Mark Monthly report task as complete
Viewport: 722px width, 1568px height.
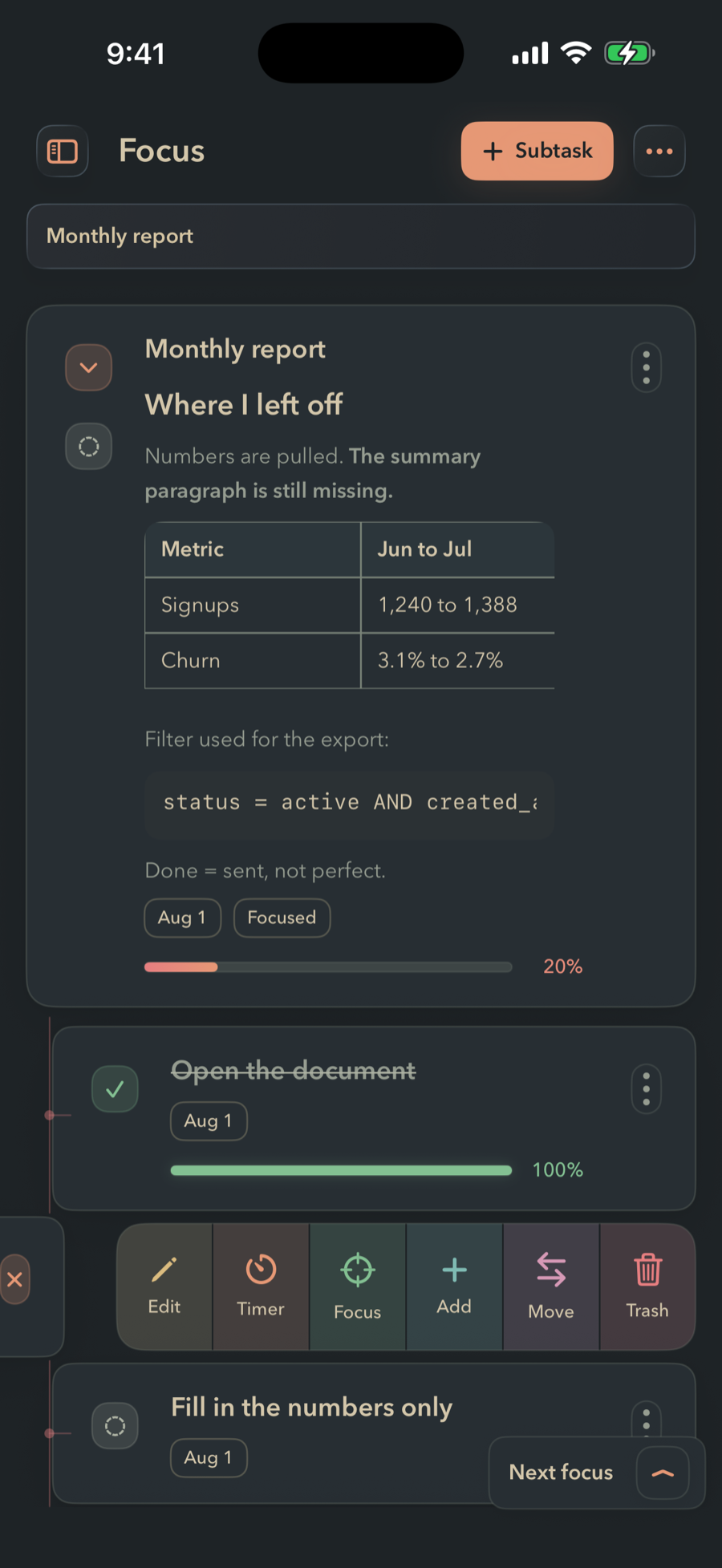(88, 446)
